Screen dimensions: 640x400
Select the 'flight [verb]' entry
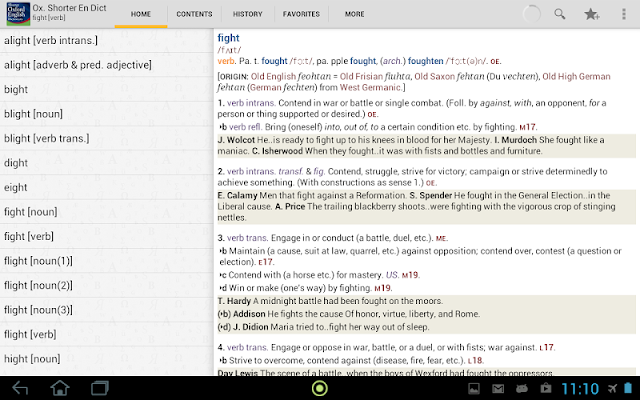click(107, 334)
